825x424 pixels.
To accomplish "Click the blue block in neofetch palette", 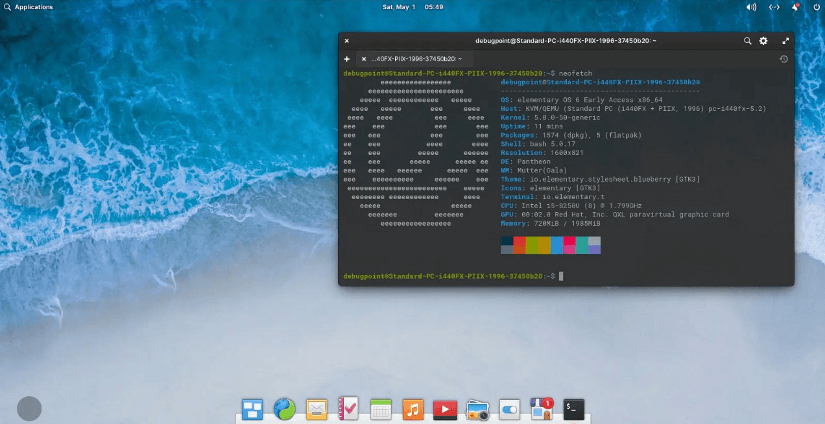I will click(x=557, y=245).
